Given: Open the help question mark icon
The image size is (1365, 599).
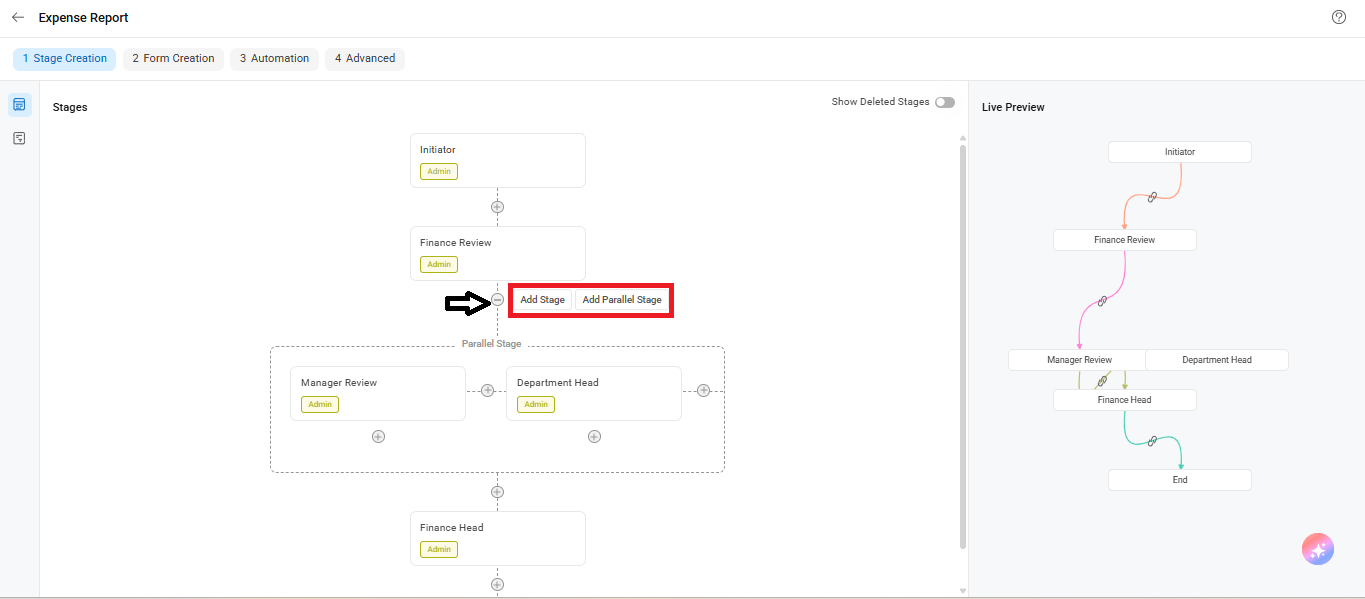Looking at the screenshot, I should coord(1339,17).
